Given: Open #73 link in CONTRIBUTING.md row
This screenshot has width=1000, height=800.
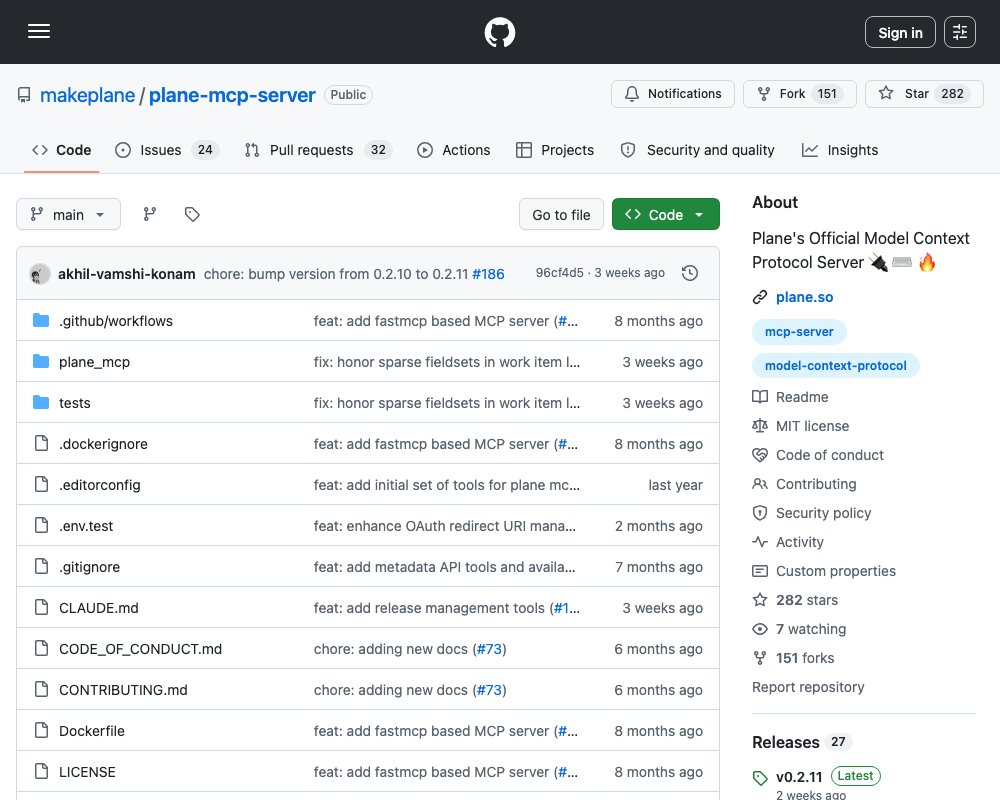Looking at the screenshot, I should 489,690.
